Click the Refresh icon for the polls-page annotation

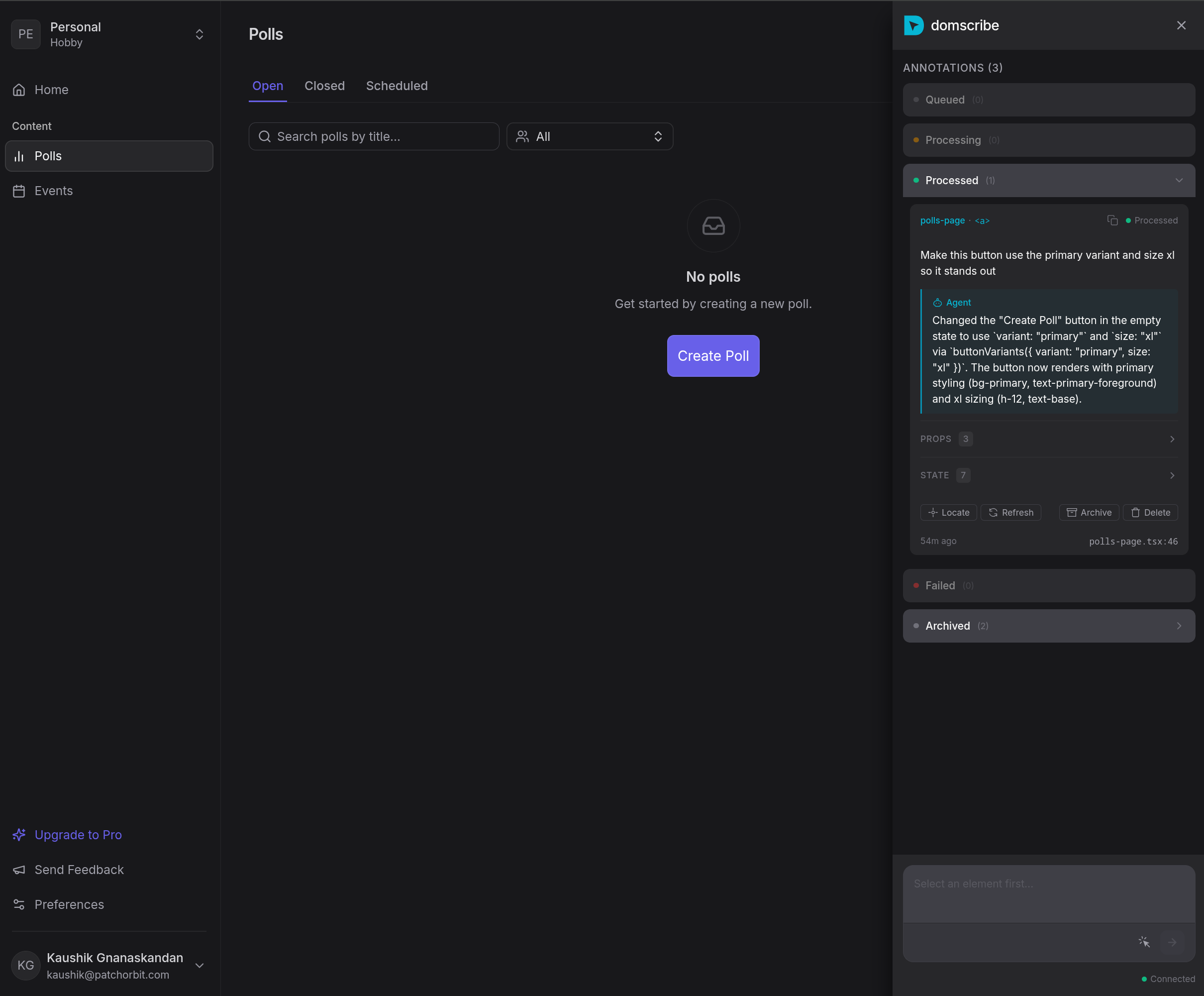(995, 512)
